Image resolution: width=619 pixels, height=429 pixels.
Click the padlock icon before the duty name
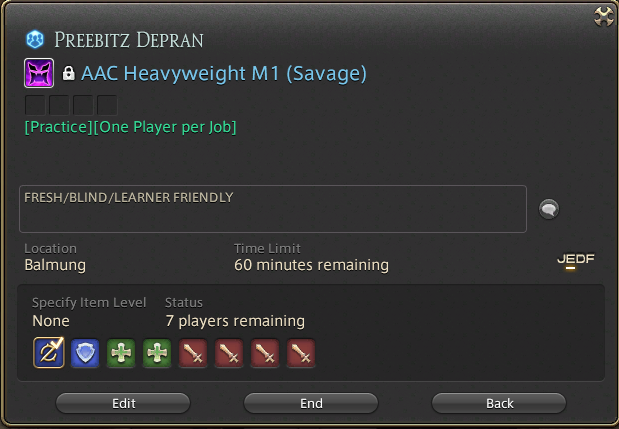click(69, 73)
